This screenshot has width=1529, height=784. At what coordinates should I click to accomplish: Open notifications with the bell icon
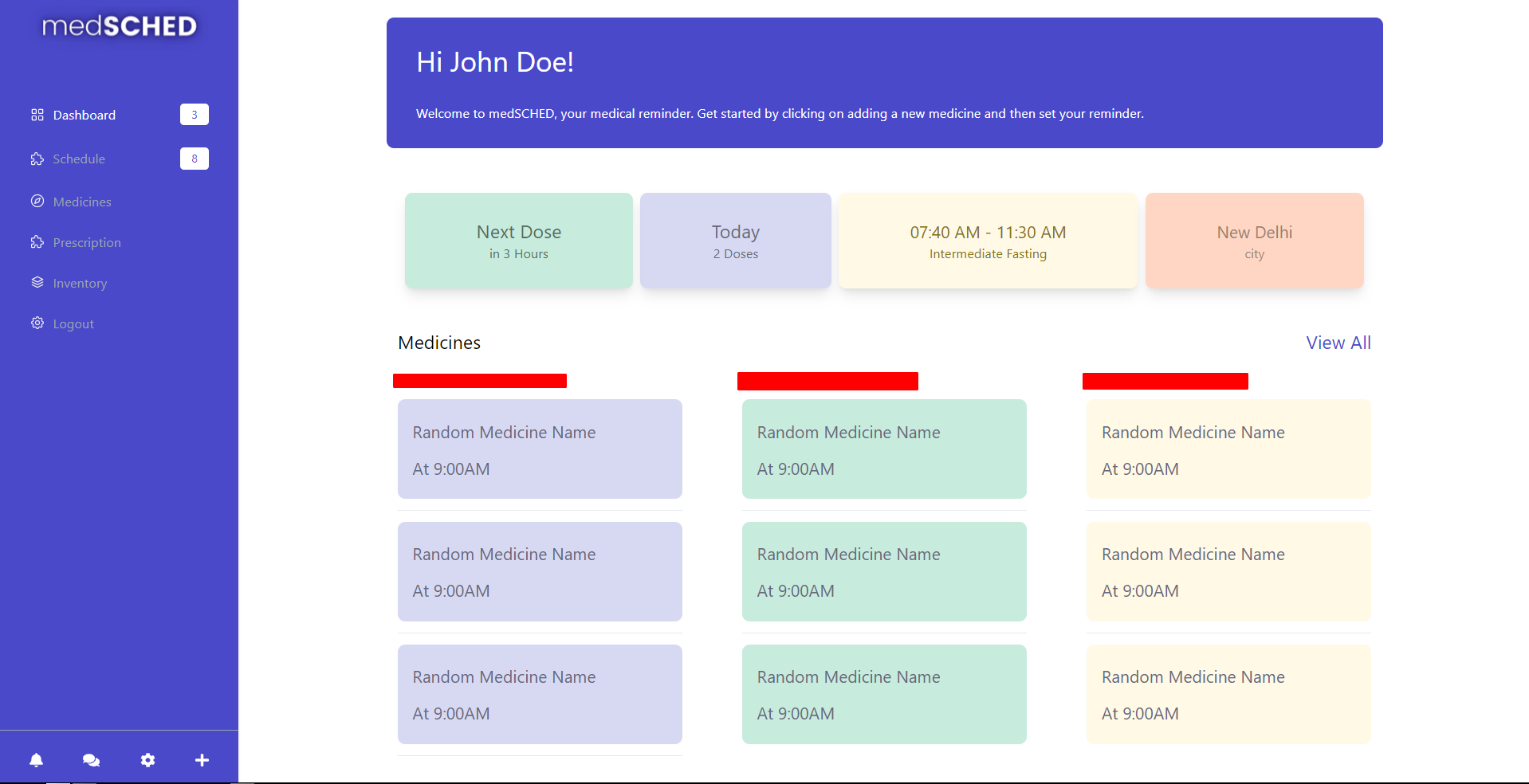pos(36,760)
